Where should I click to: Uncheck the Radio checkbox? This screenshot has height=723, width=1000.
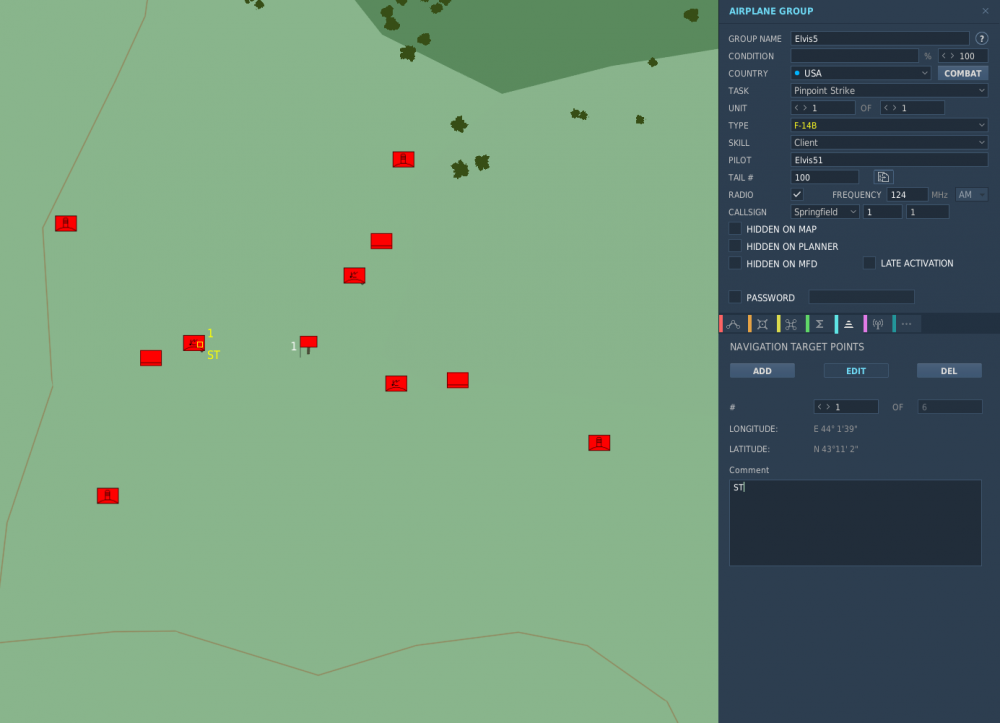click(x=797, y=194)
